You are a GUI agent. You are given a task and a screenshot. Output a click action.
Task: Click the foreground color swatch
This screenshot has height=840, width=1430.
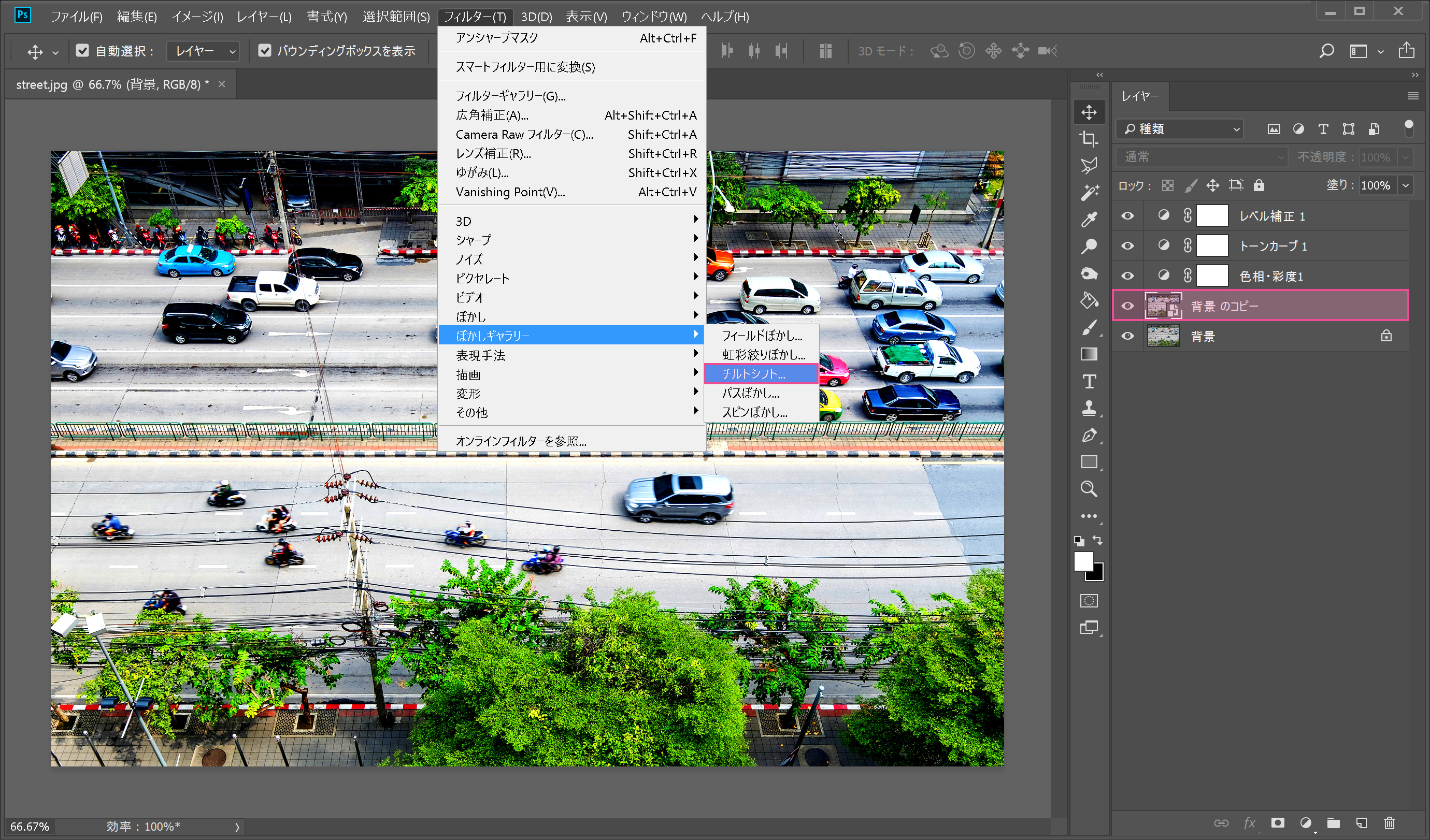pos(1083,561)
